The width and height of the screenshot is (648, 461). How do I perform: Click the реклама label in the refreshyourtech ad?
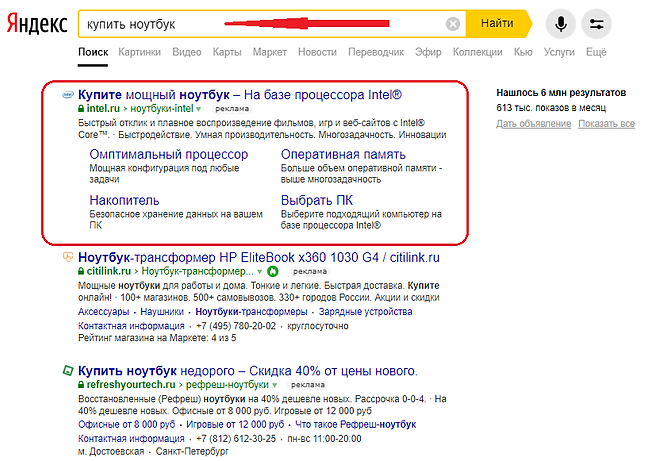point(307,385)
